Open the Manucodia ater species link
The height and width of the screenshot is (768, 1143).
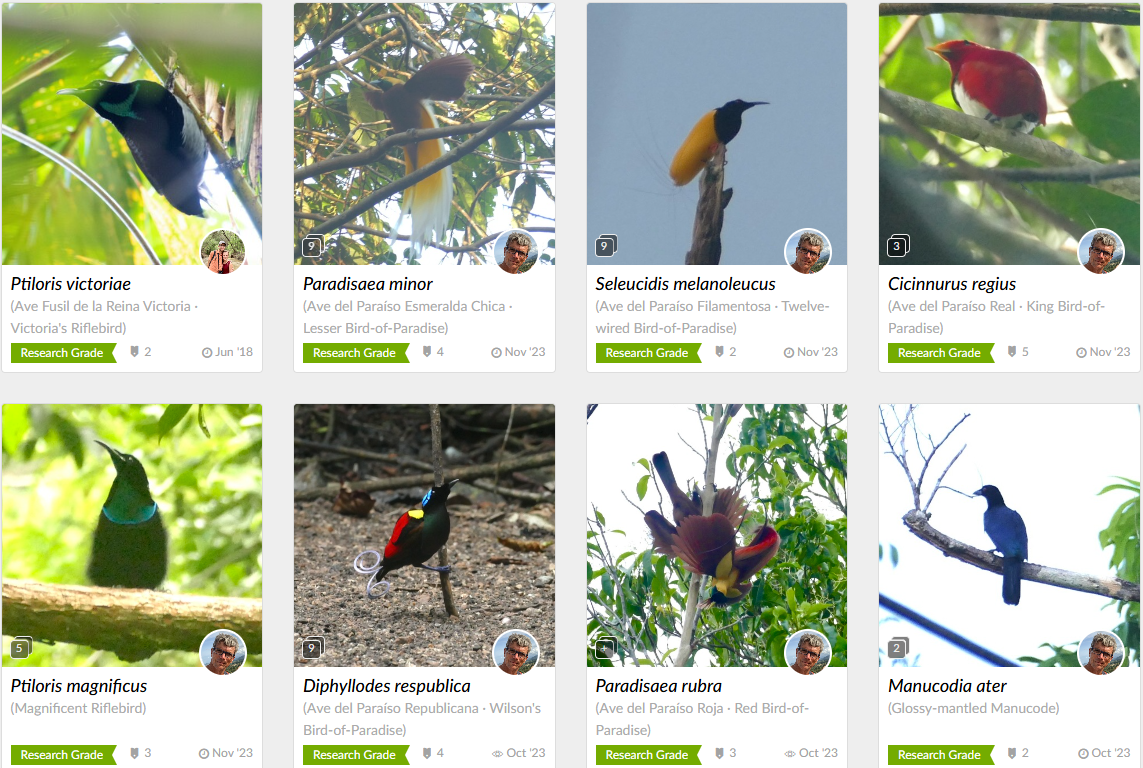pyautogui.click(x=947, y=686)
